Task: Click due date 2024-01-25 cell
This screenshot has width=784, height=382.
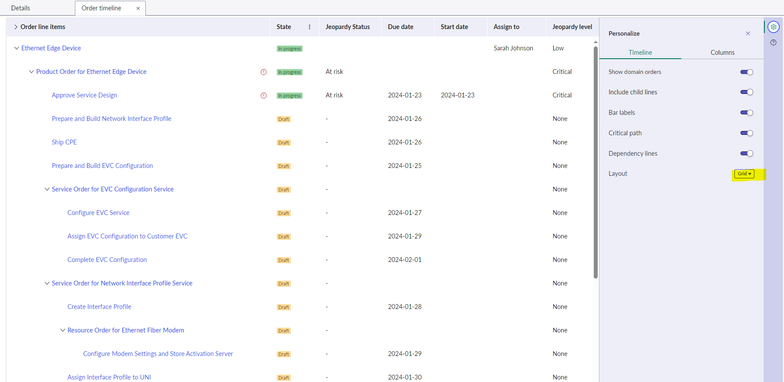Action: 404,166
